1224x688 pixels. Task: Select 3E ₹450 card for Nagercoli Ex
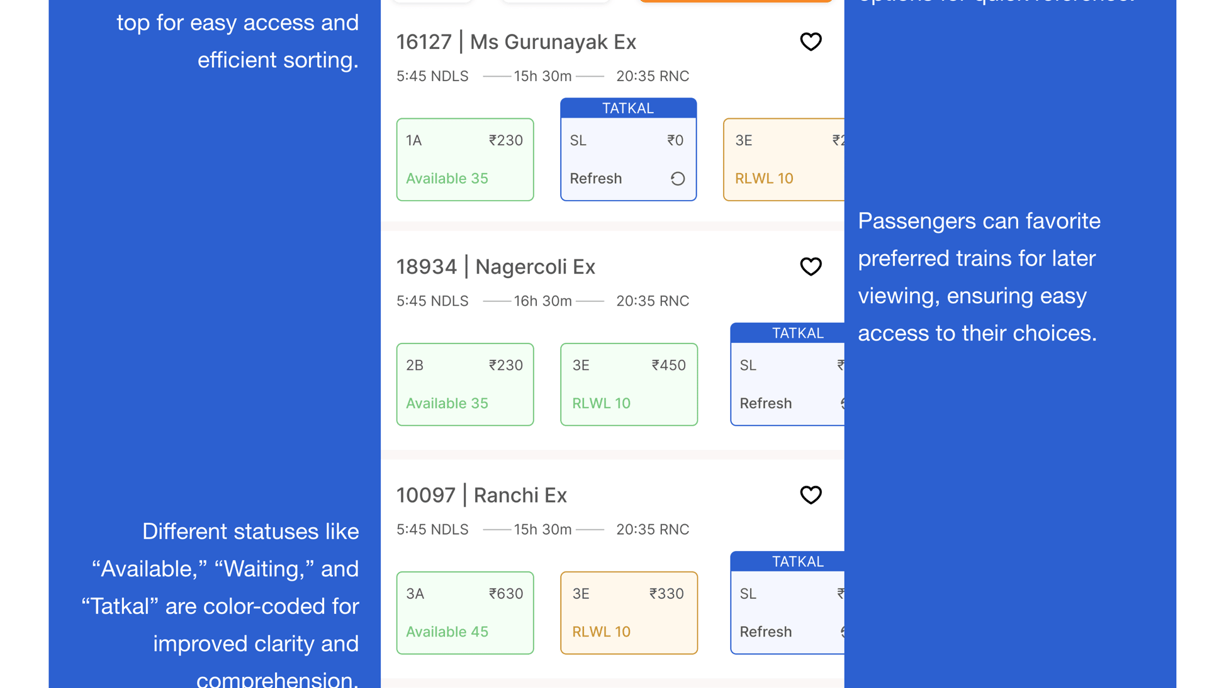629,385
